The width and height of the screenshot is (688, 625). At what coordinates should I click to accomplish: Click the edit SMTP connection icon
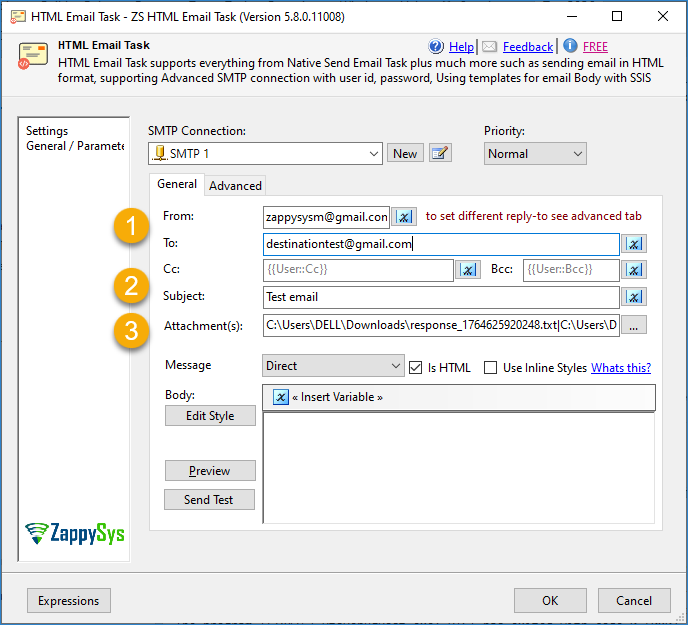[440, 153]
